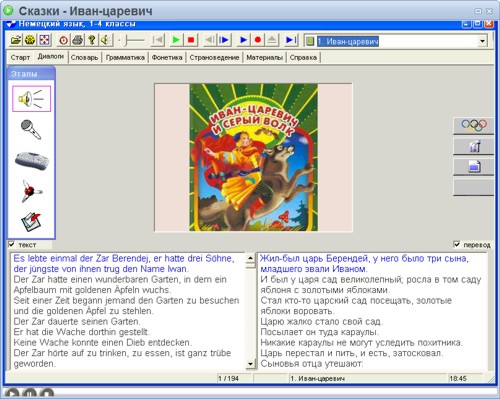500x399 pixels.
Task: Click the printer icon in toolbar
Action: point(77,40)
